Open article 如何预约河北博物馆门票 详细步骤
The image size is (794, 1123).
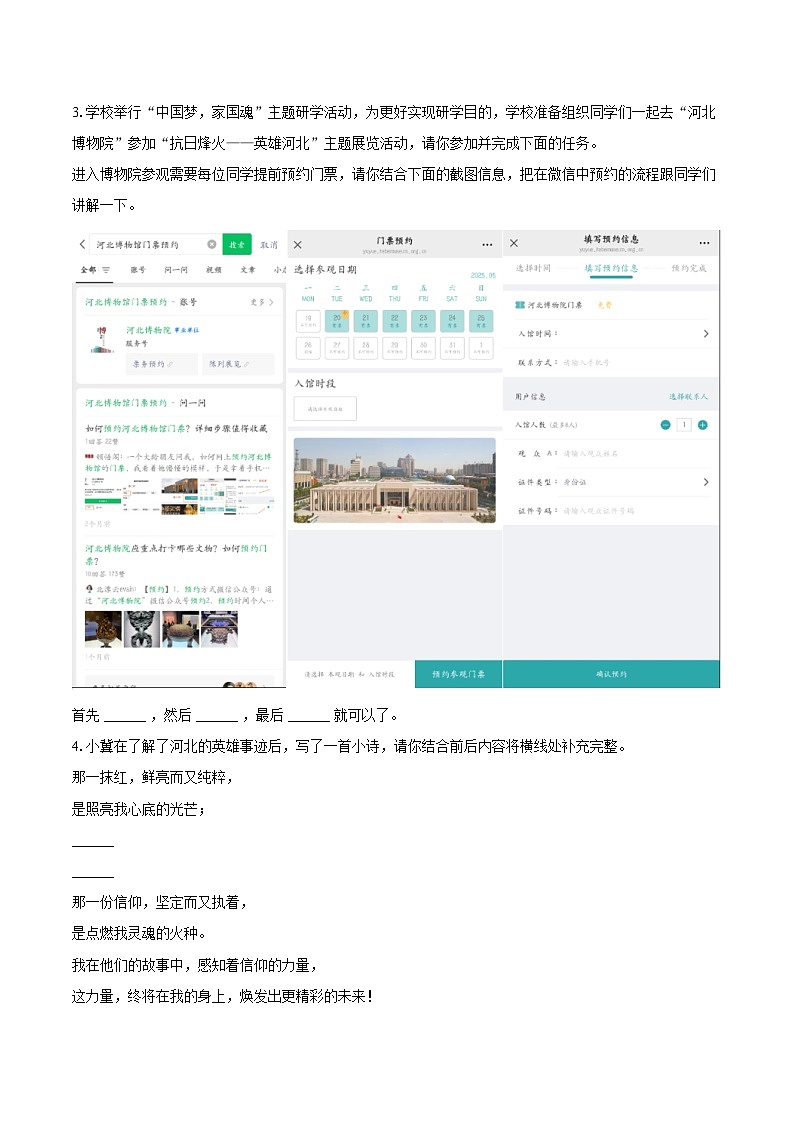tap(176, 428)
